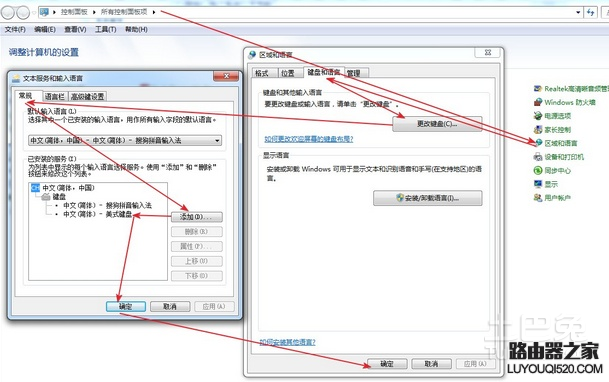The height and width of the screenshot is (382, 609).
Task: Open the Realtek HD audio manager icon
Action: [538, 89]
